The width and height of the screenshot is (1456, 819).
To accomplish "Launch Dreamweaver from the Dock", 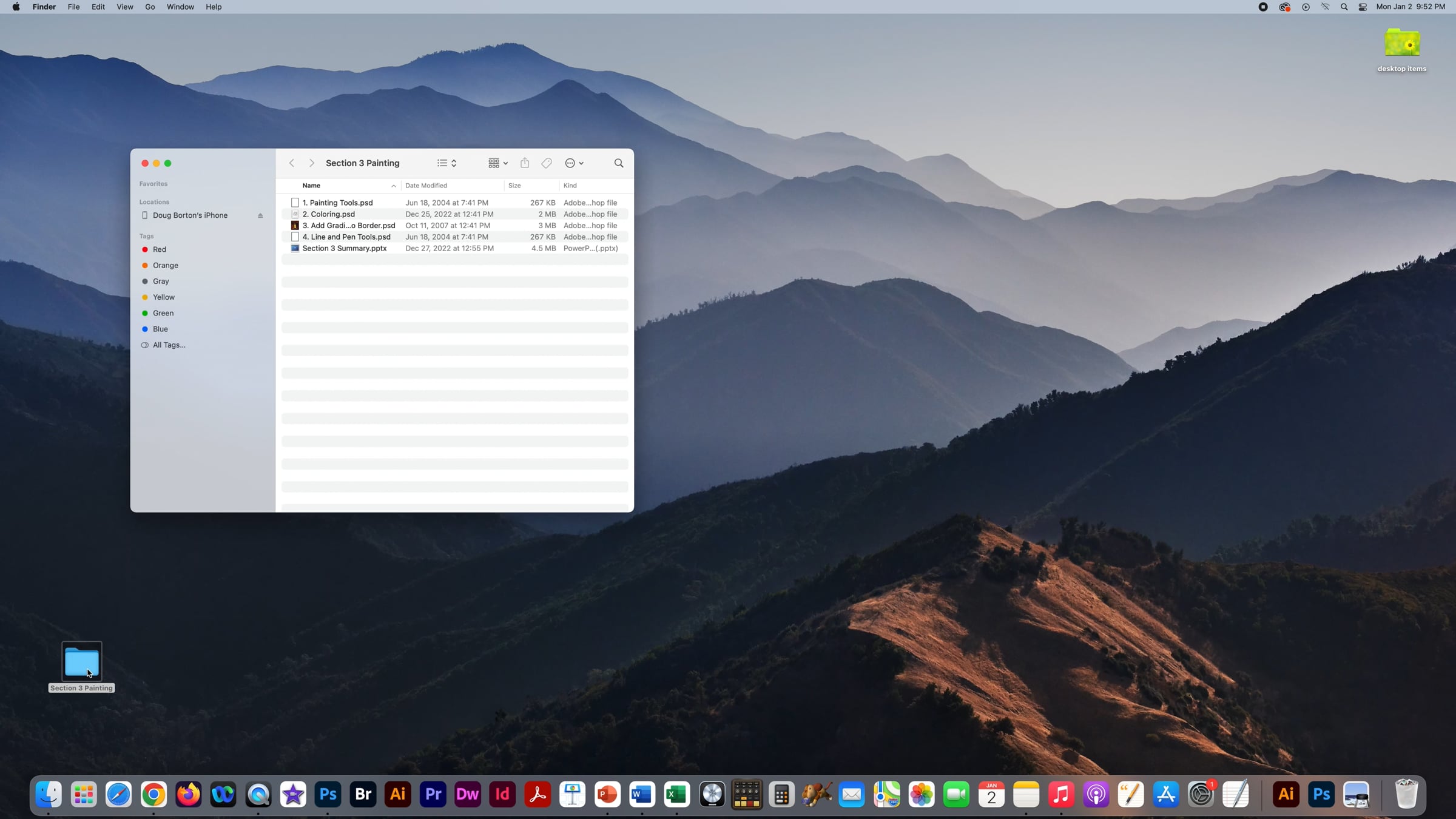I will pos(468,794).
